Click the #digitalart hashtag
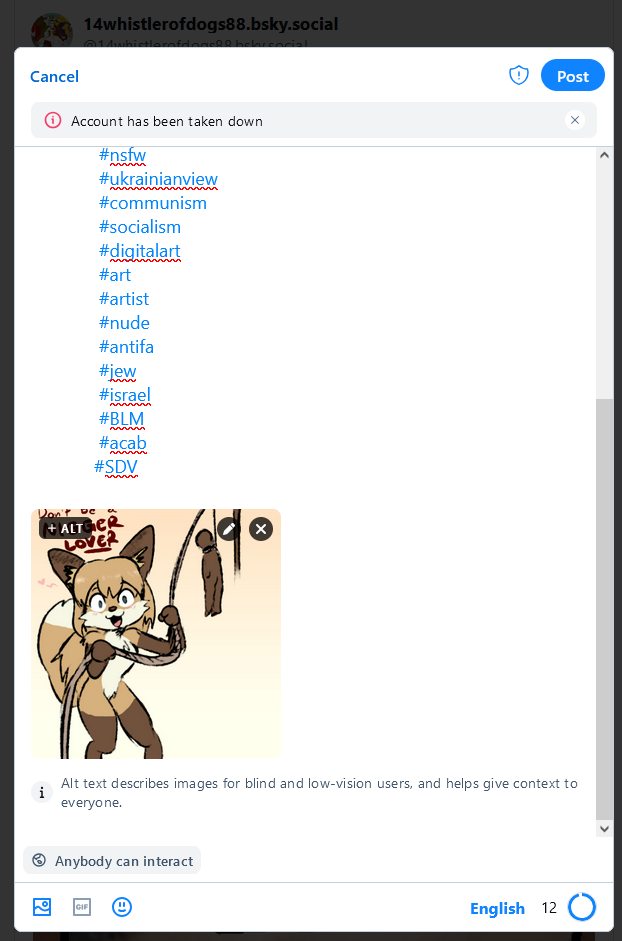This screenshot has width=622, height=941. click(x=140, y=251)
